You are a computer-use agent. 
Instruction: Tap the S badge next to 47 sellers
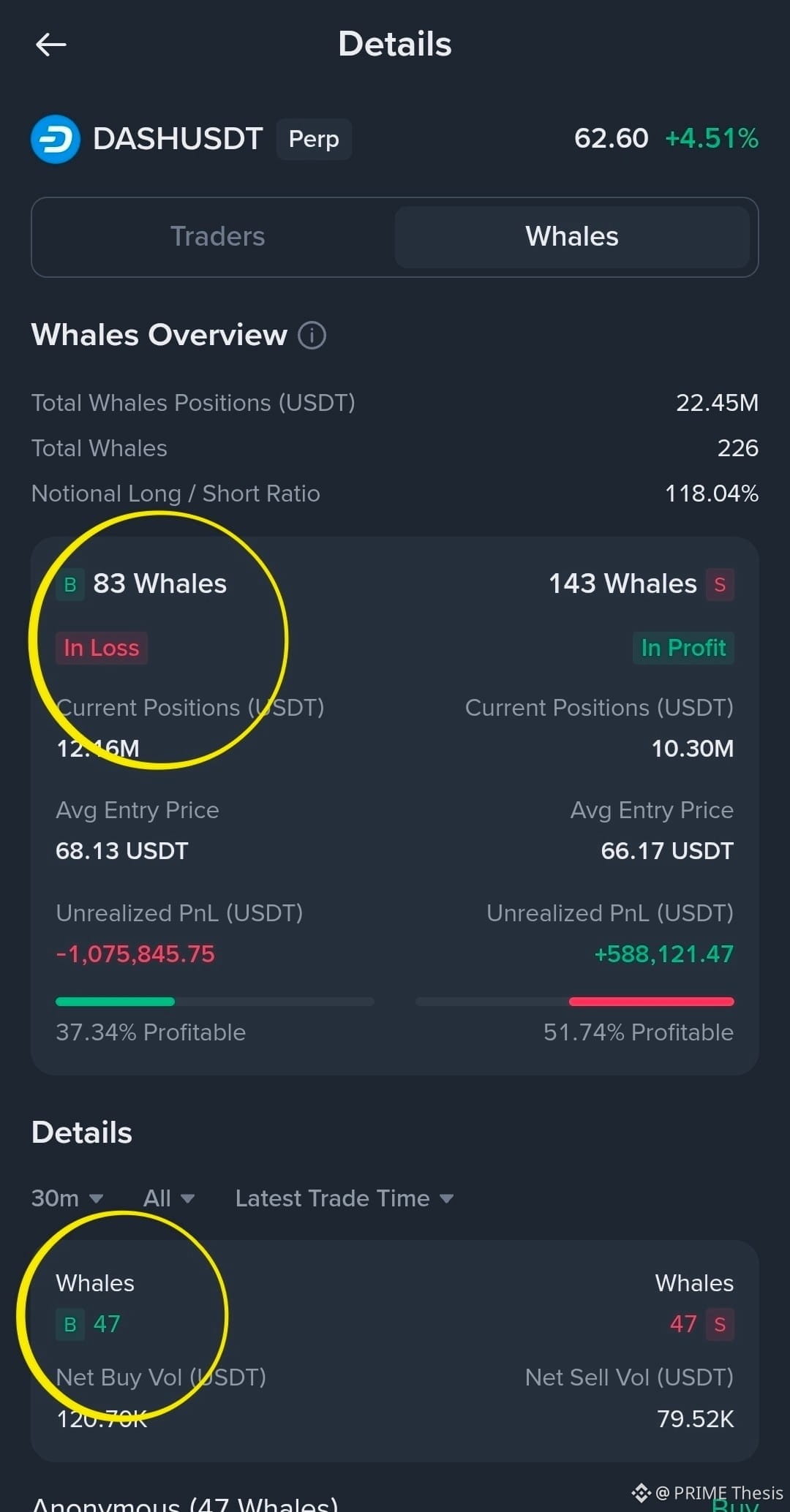pos(720,1324)
